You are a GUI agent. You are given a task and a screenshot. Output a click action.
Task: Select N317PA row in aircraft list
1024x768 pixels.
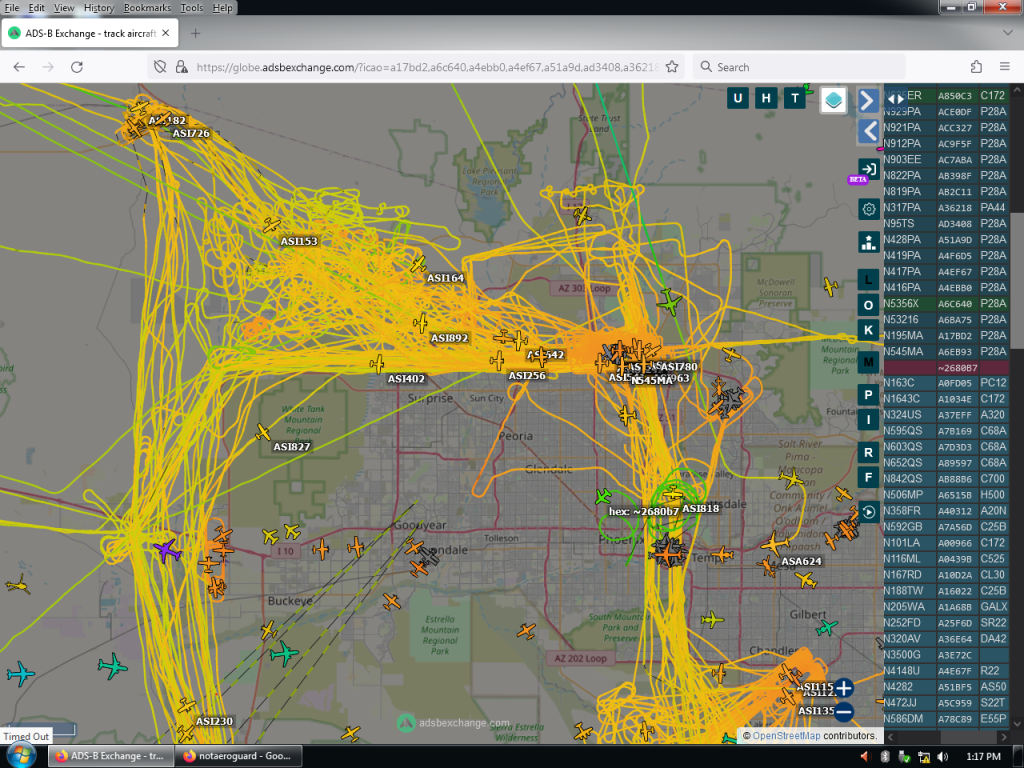click(946, 208)
